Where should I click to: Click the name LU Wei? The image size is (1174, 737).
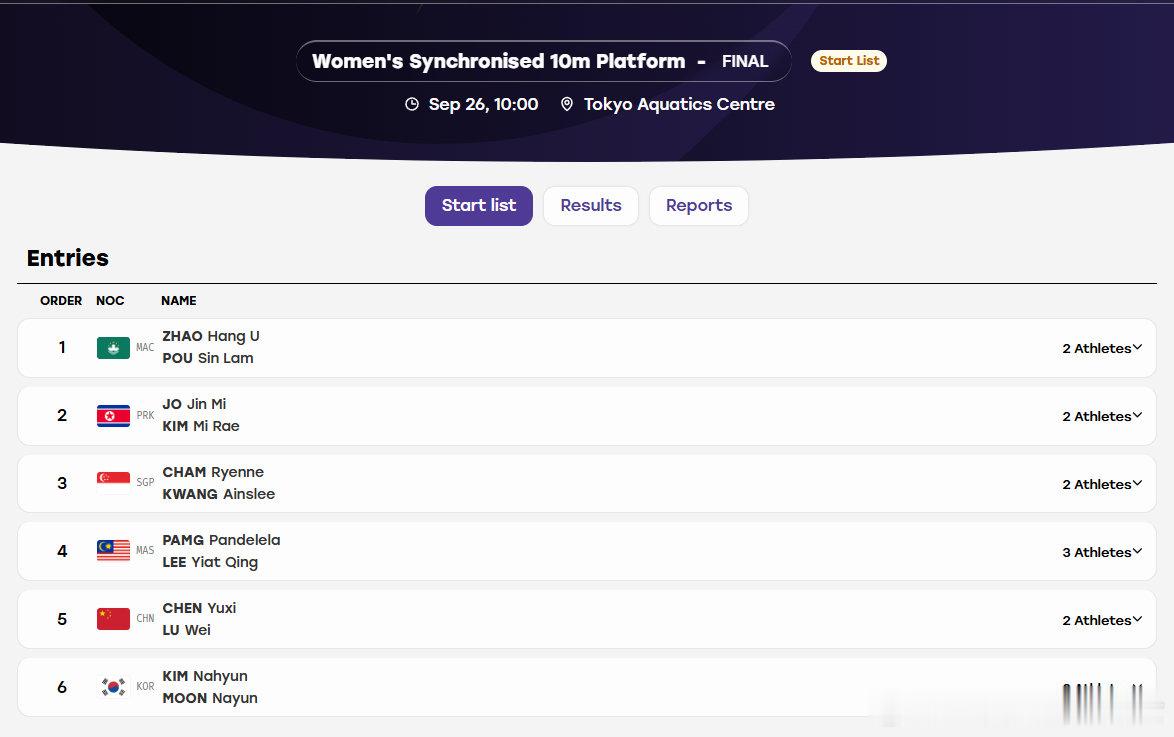tap(186, 630)
